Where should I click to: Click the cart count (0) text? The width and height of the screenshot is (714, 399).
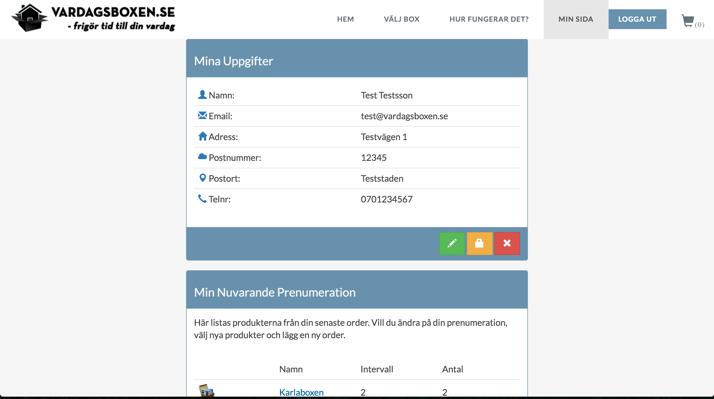pos(699,25)
